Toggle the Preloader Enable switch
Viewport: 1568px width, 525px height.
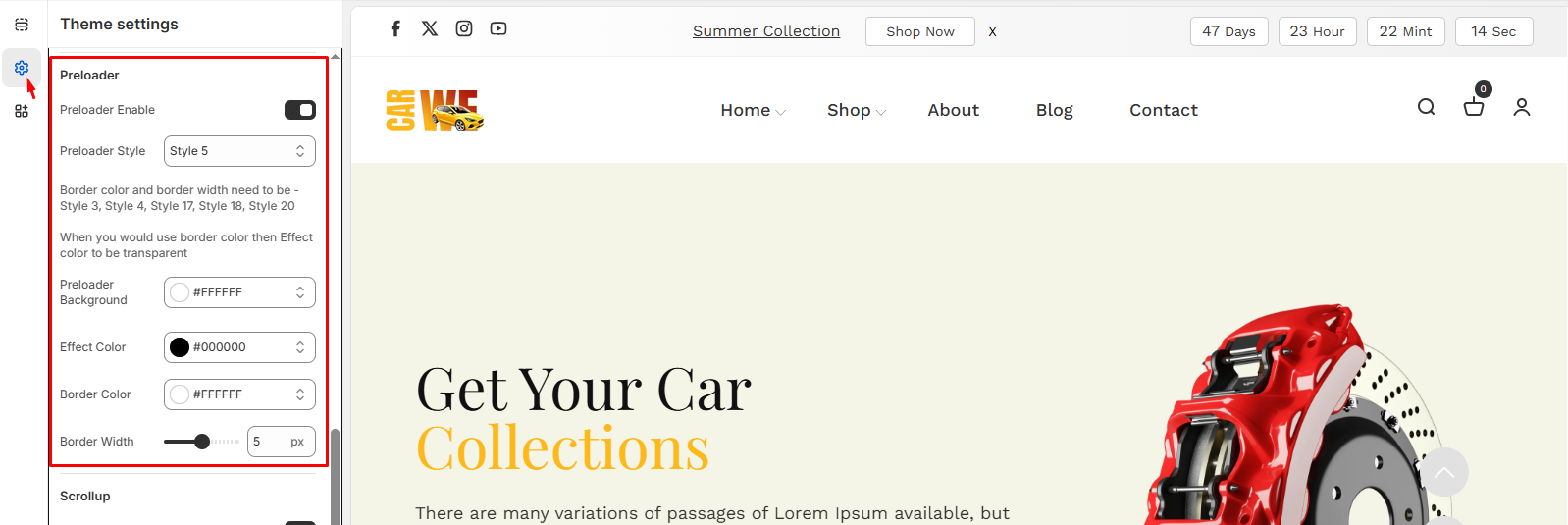coord(299,110)
